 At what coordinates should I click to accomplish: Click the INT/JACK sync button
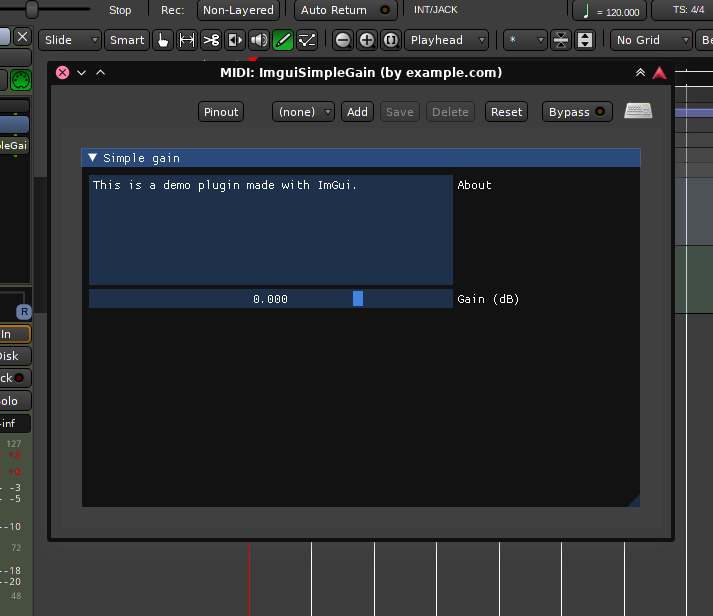click(x=436, y=10)
